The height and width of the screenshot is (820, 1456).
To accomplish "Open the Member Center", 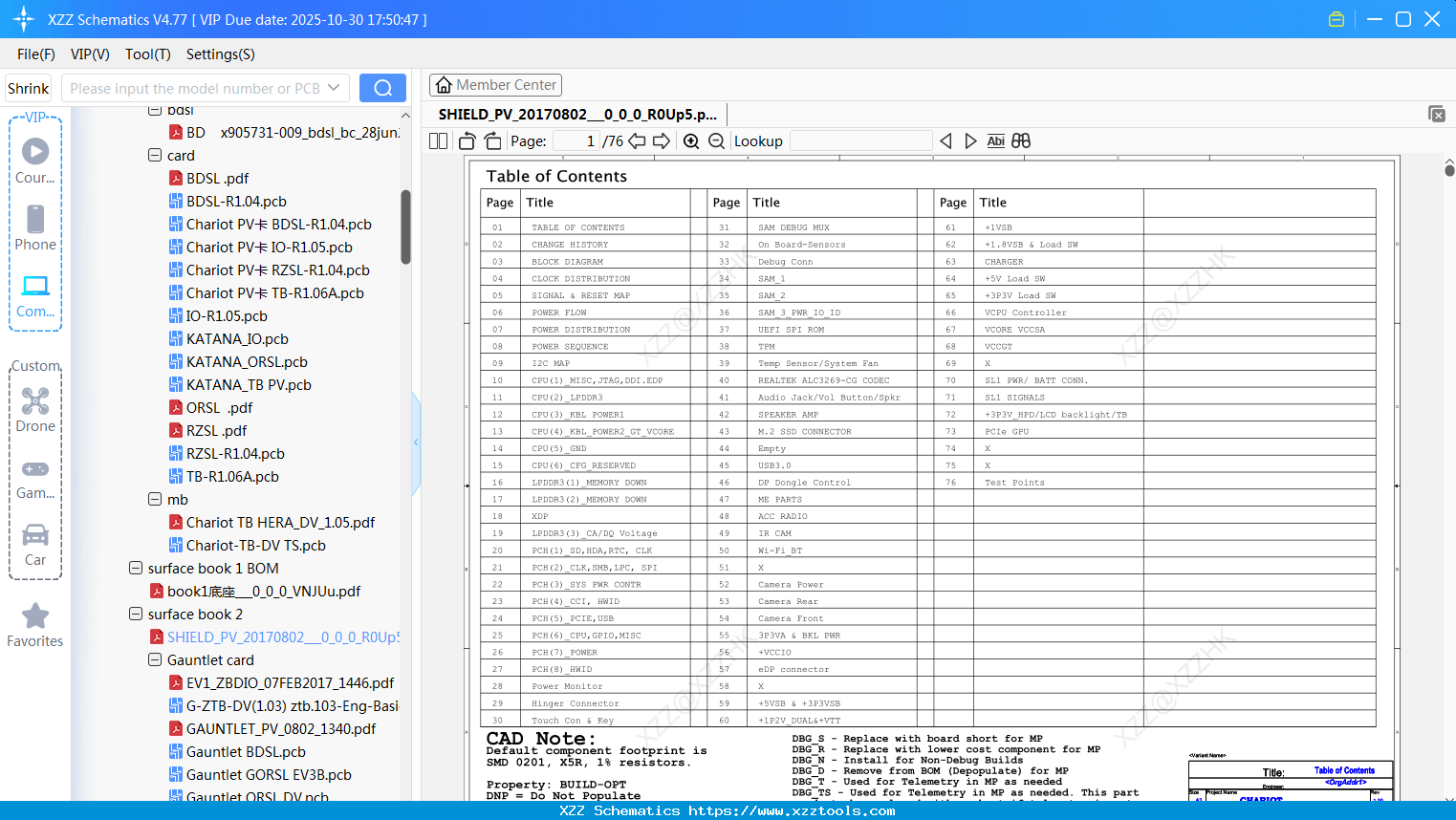I will (495, 85).
